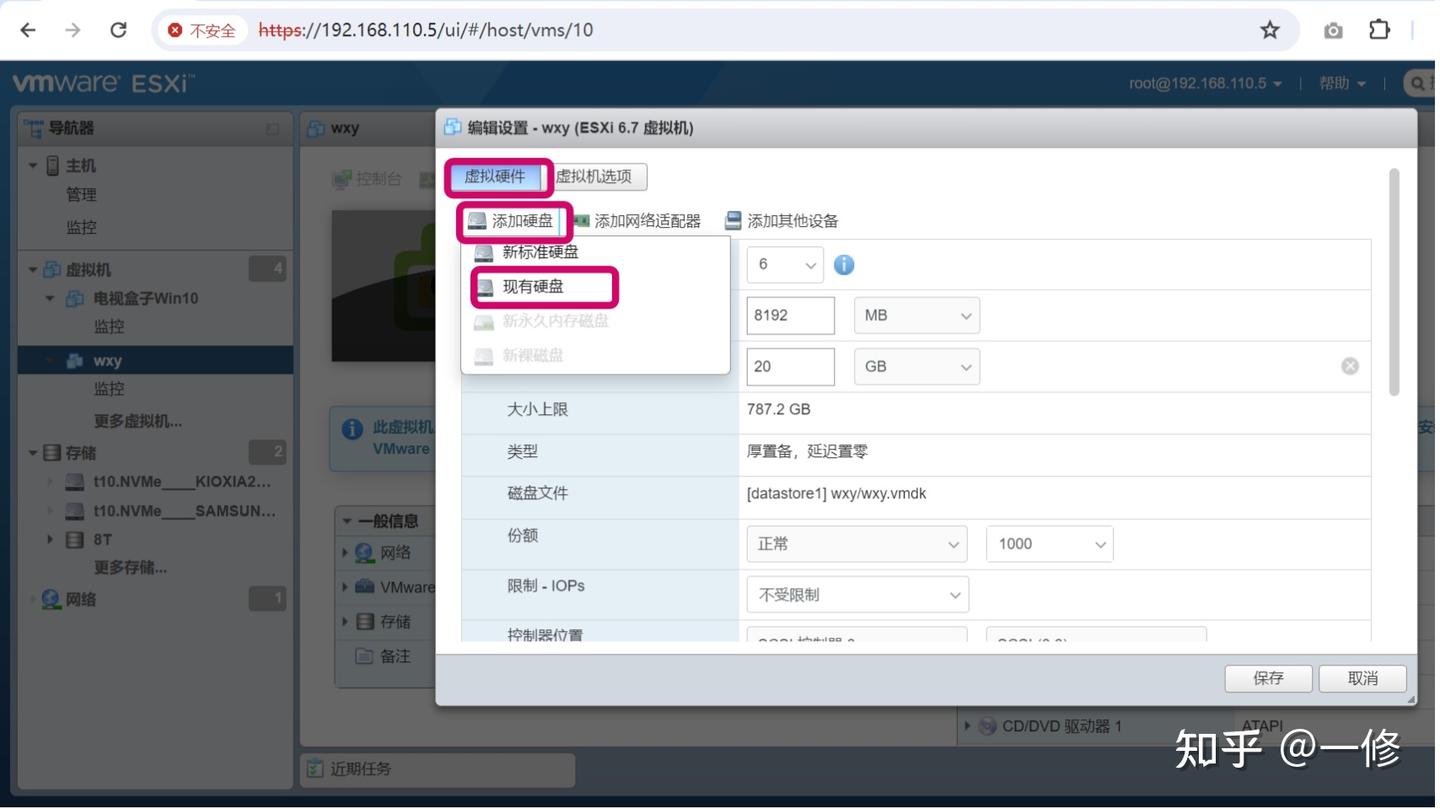The image size is (1440, 809).
Task: Click the cut-off search icon near 帮助
Action: click(x=1418, y=83)
